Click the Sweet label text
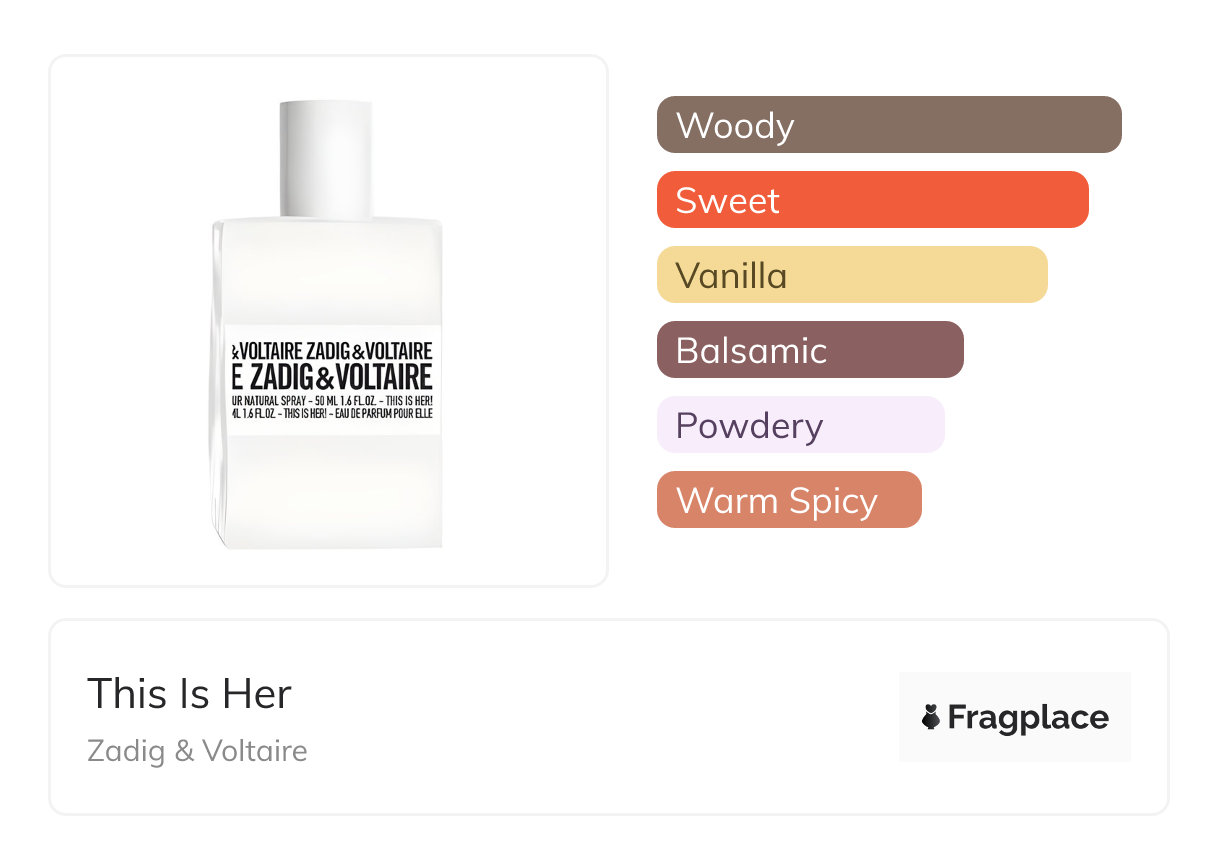The width and height of the screenshot is (1218, 864). pos(727,201)
